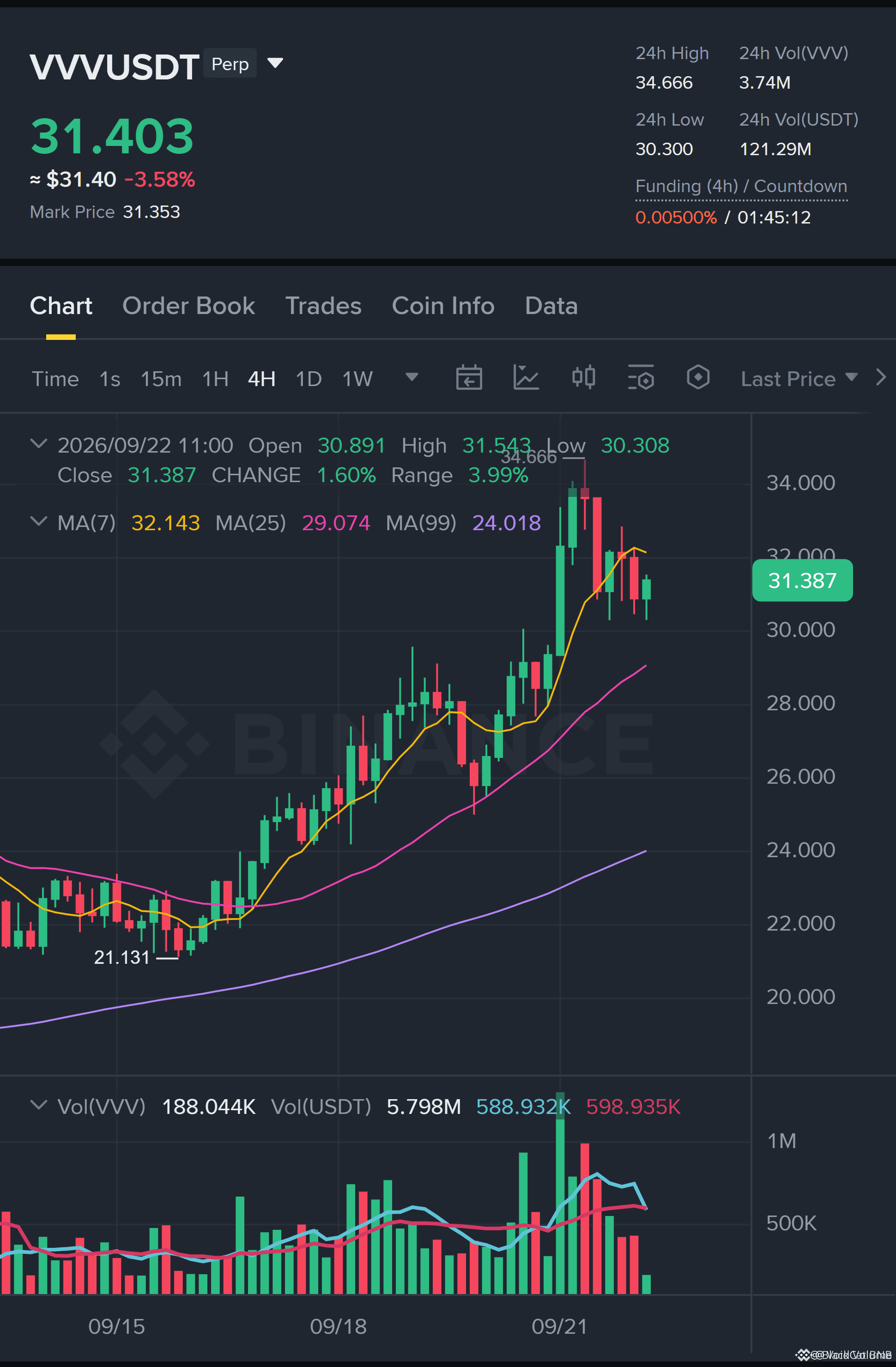Screen dimensions: 896x1367
Task: Switch chart interval to 1D
Action: click(309, 379)
